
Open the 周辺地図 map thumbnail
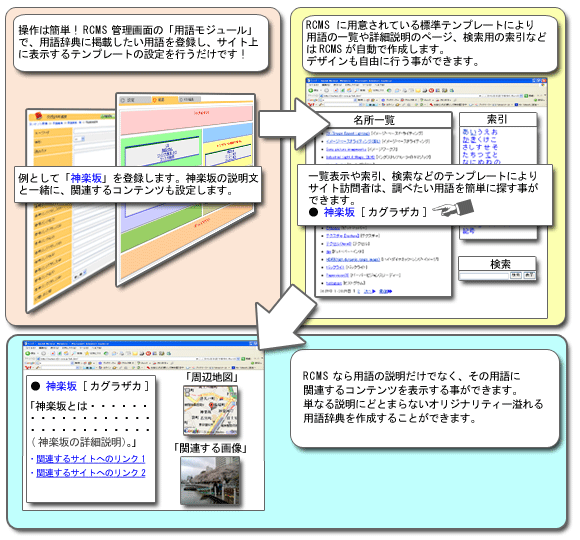210,410
